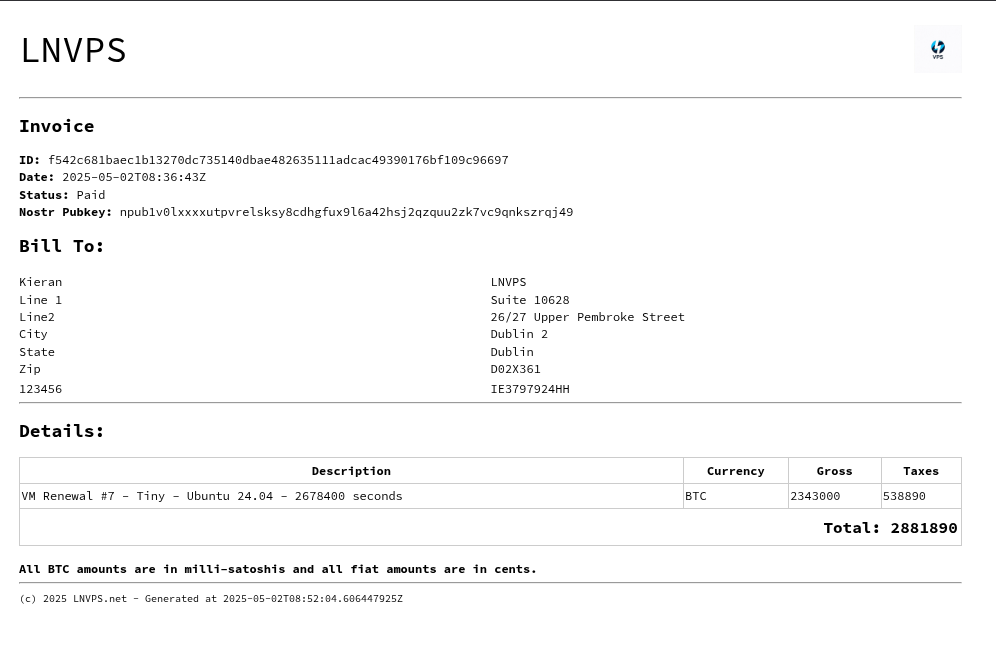Click the Dublin 2 address line

point(519,334)
